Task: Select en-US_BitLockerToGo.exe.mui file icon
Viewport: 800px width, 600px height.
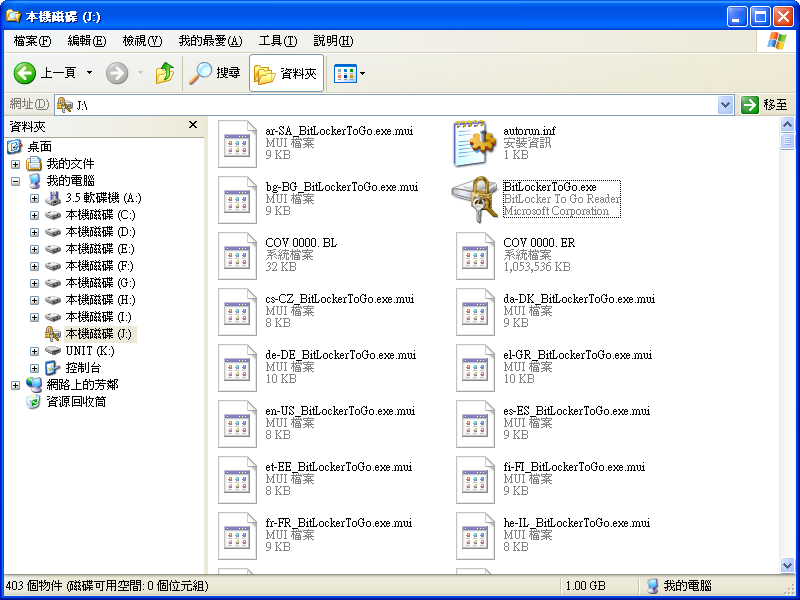Action: pos(237,424)
